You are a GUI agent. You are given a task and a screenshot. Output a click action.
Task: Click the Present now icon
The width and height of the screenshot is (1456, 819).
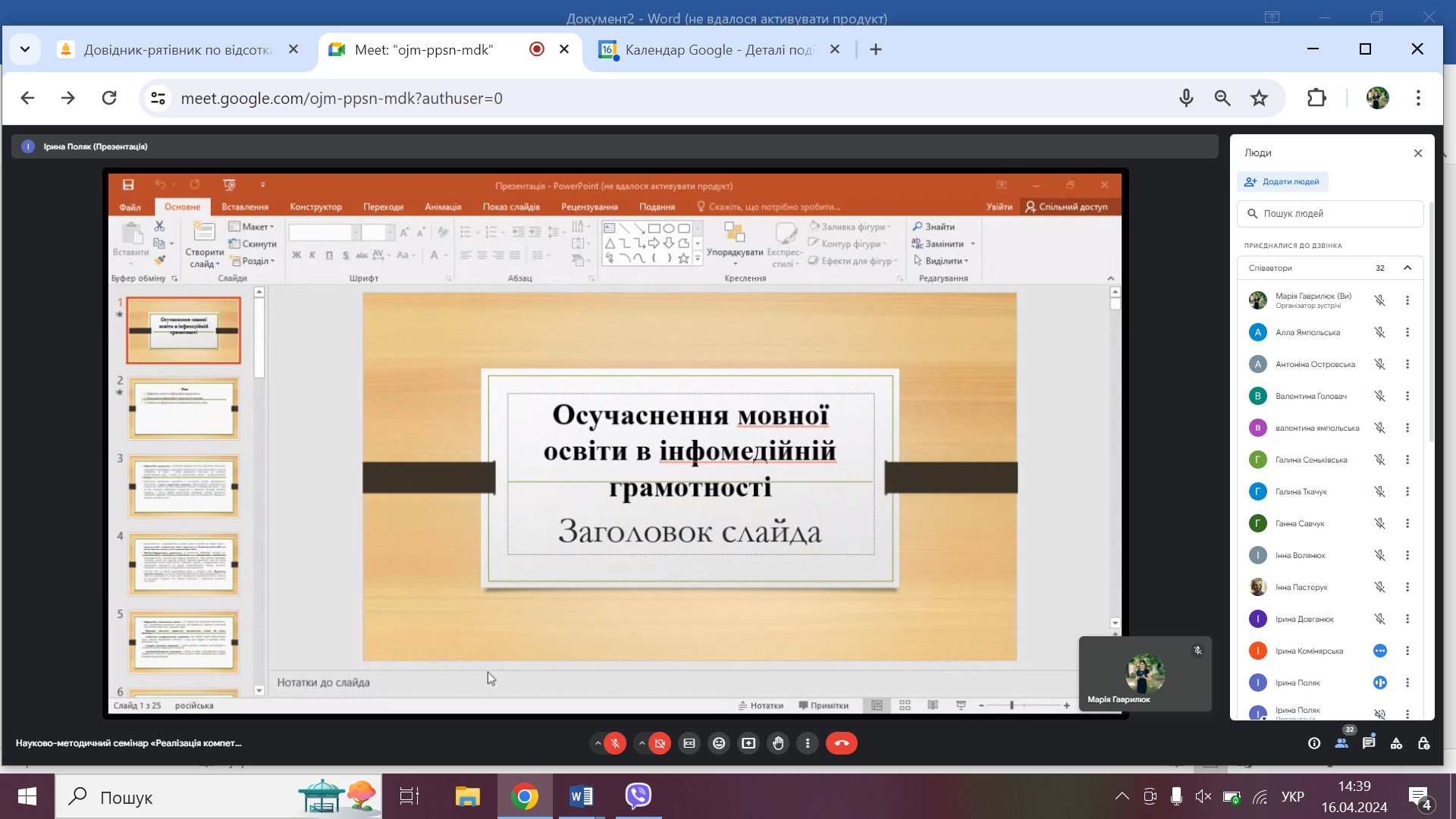click(x=748, y=743)
